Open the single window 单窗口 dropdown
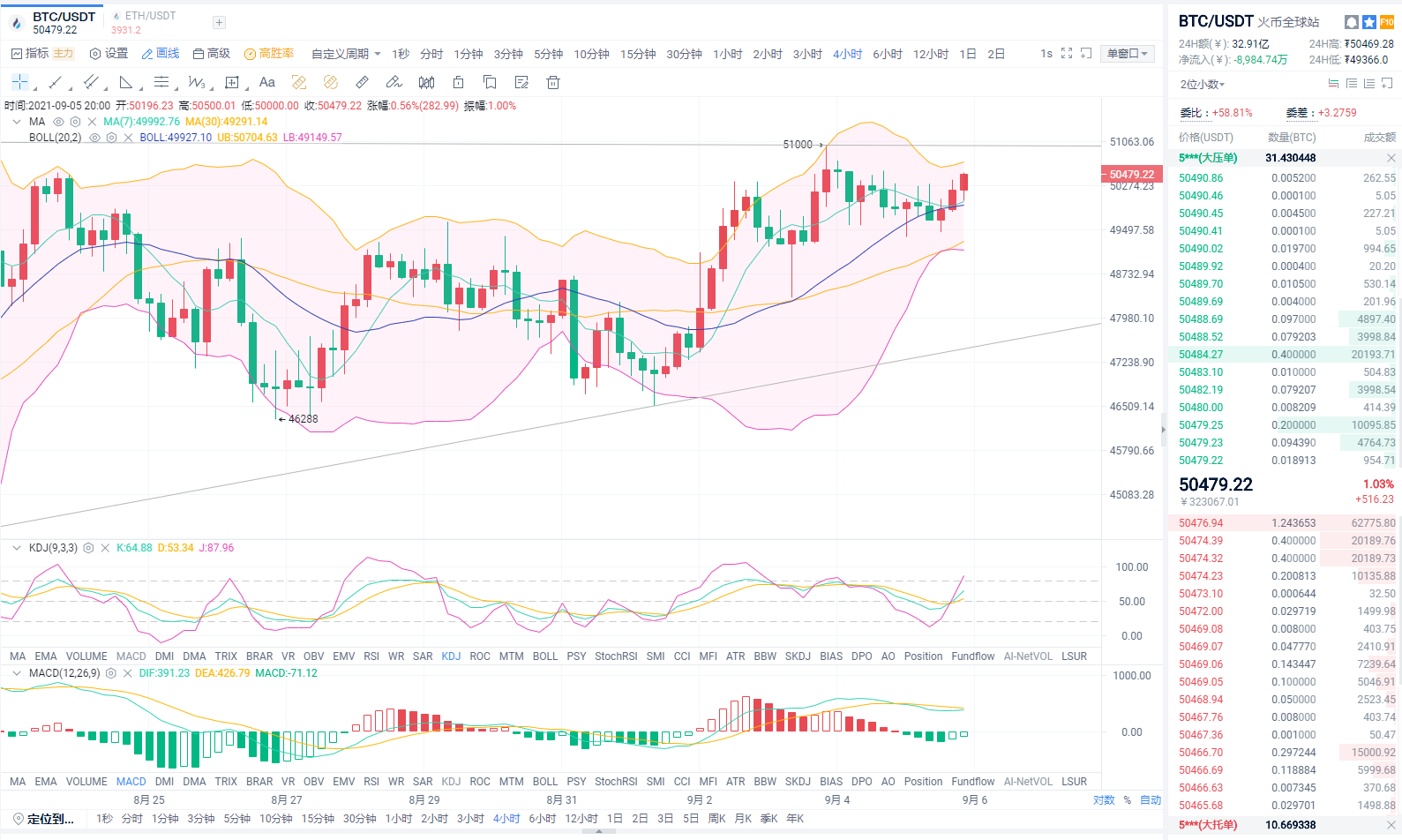This screenshot has height=840, width=1402. 1128,54
